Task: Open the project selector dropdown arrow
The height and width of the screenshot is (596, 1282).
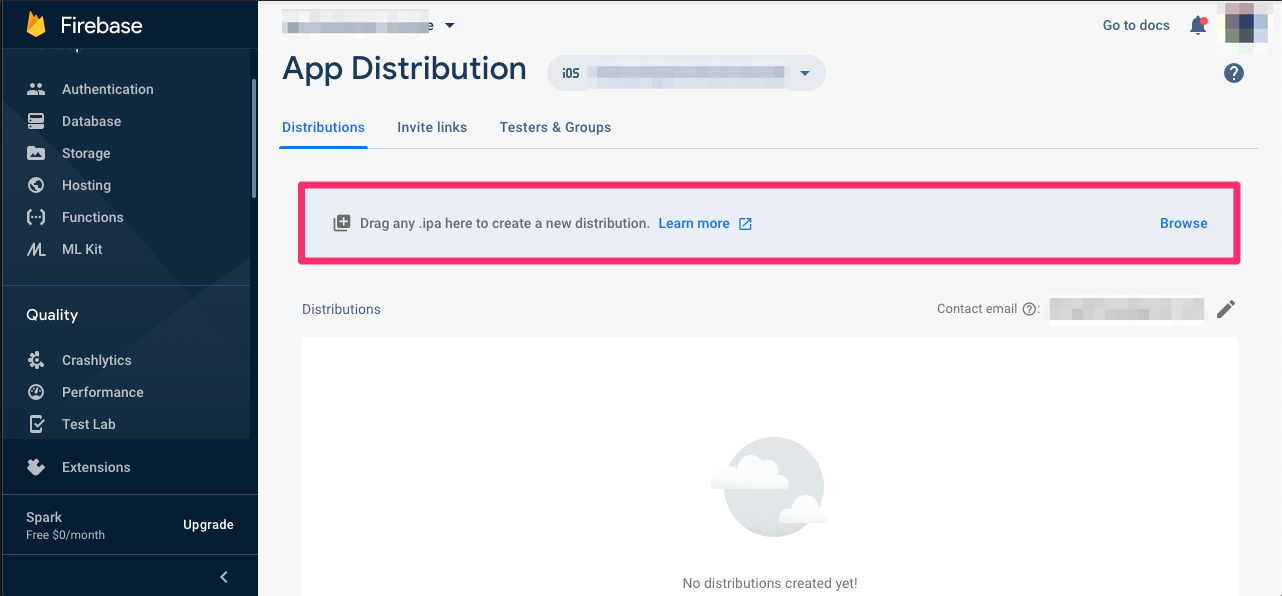Action: tap(450, 25)
